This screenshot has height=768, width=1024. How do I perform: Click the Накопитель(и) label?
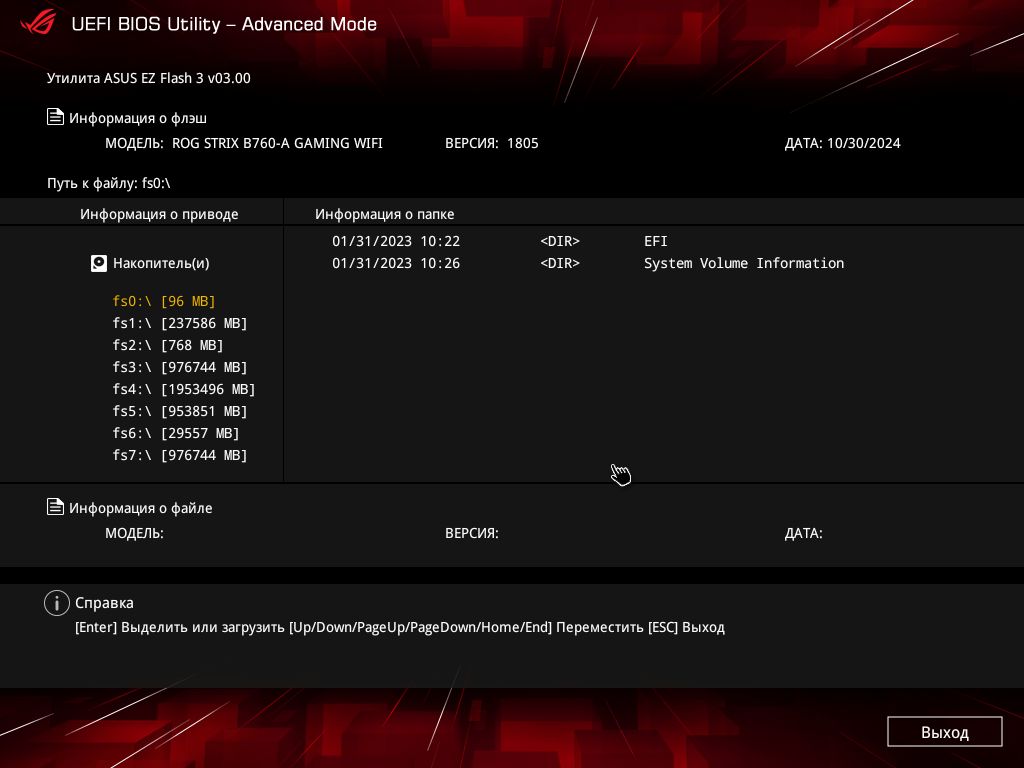pyautogui.click(x=161, y=263)
